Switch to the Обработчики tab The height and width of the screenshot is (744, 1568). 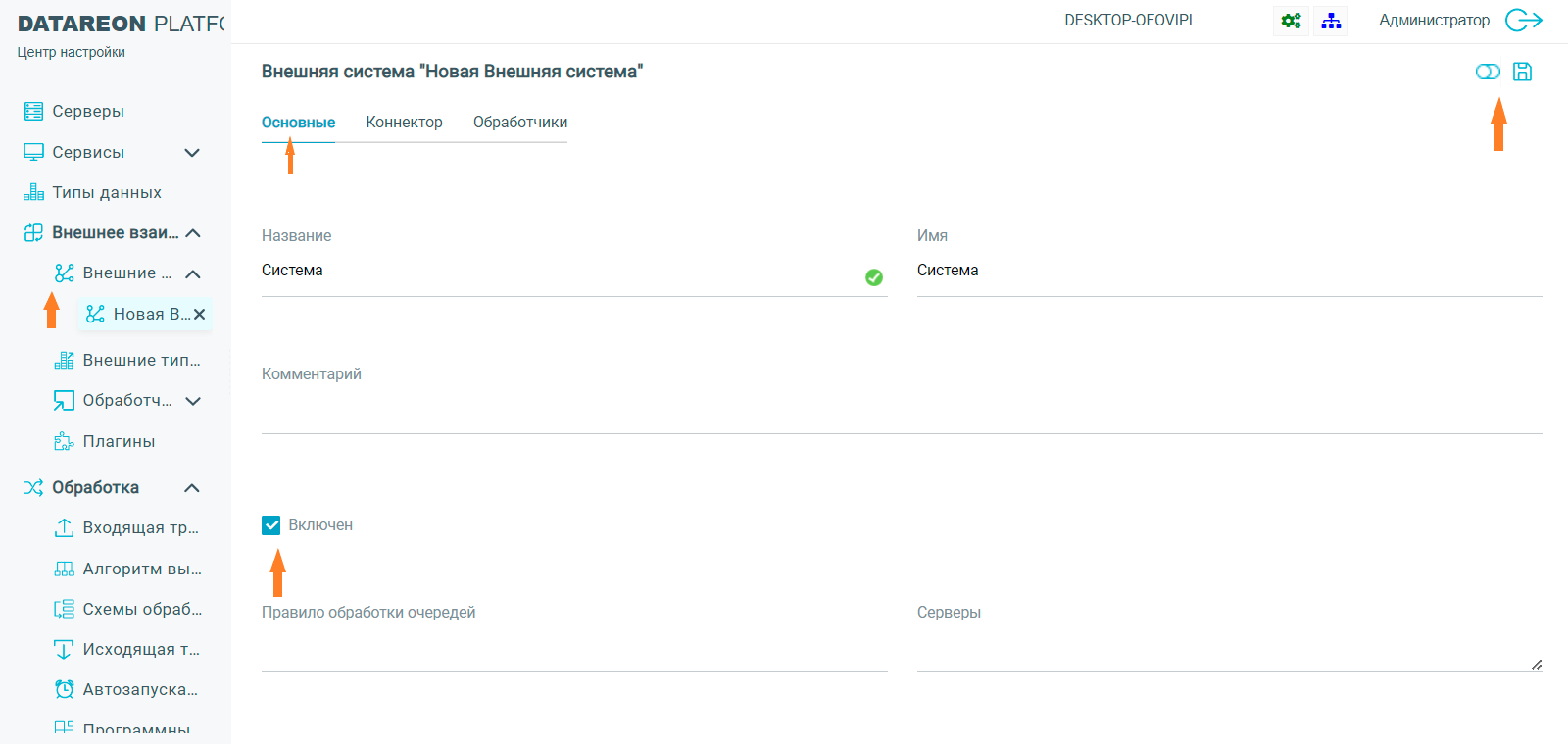[x=519, y=123]
